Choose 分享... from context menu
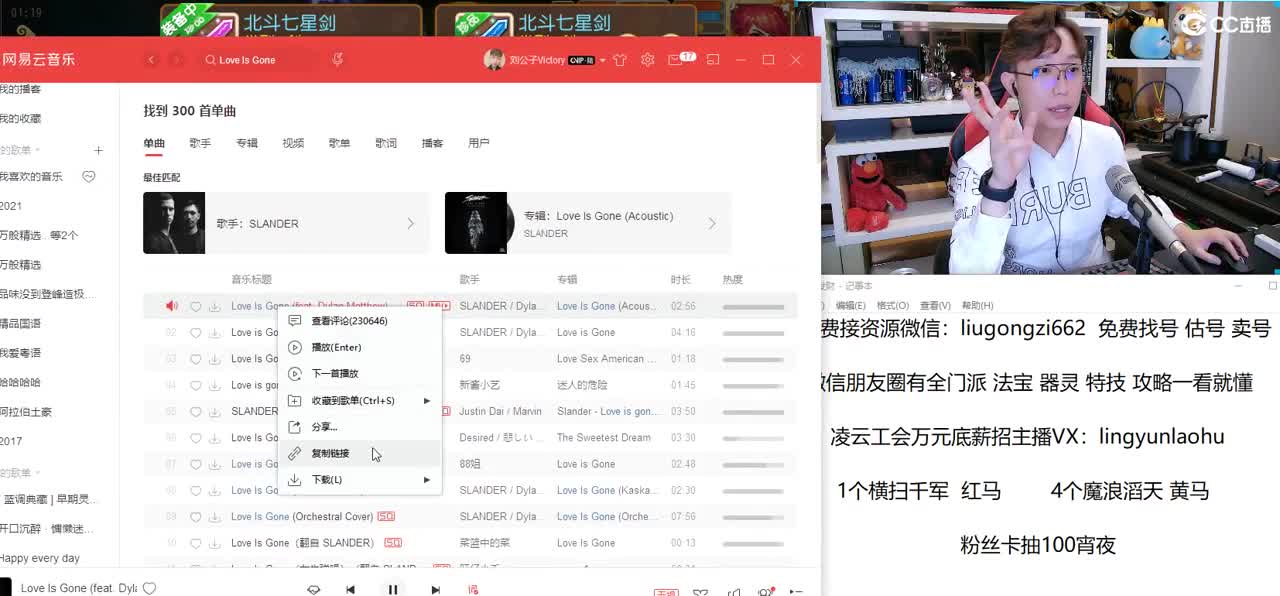This screenshot has width=1280, height=596. coord(324,427)
